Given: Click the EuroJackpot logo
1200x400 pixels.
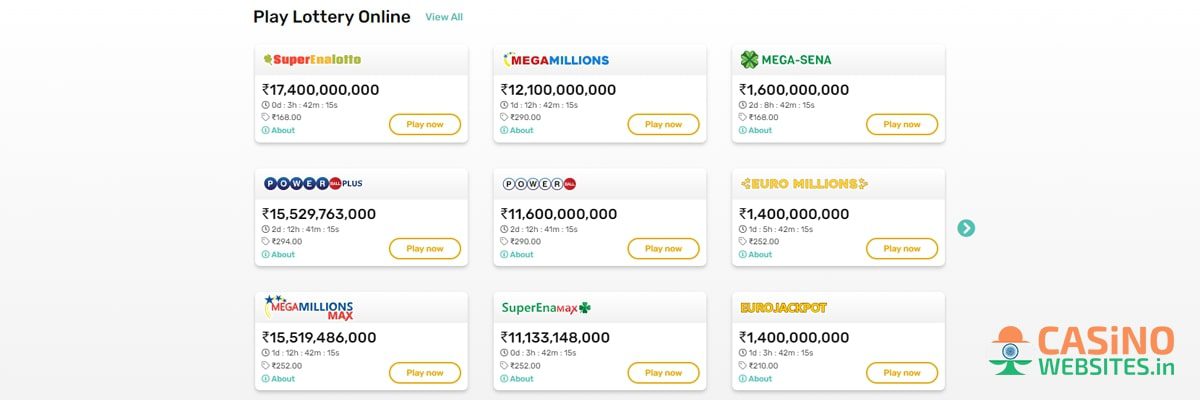Looking at the screenshot, I should [x=783, y=308].
